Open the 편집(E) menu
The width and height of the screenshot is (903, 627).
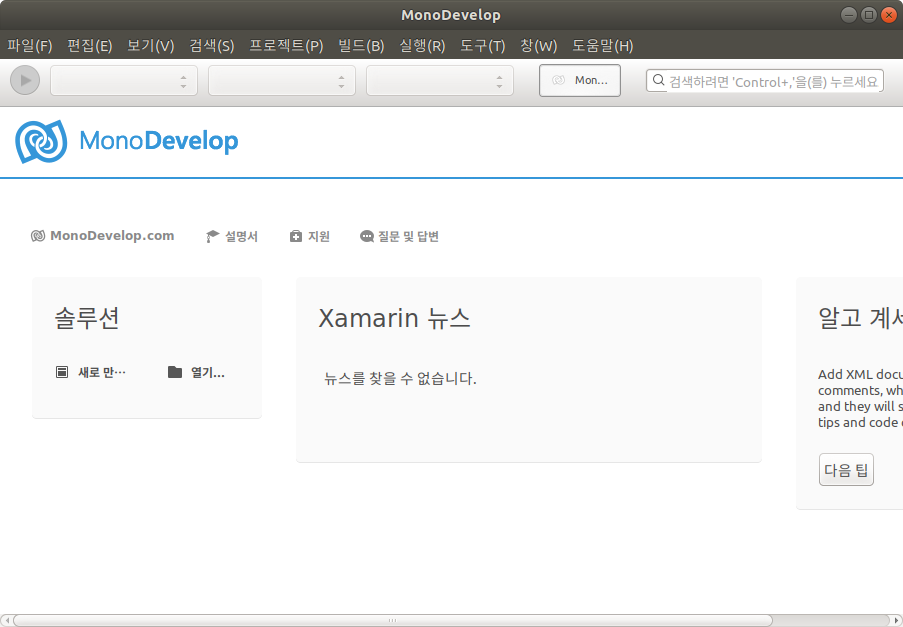pyautogui.click(x=89, y=46)
